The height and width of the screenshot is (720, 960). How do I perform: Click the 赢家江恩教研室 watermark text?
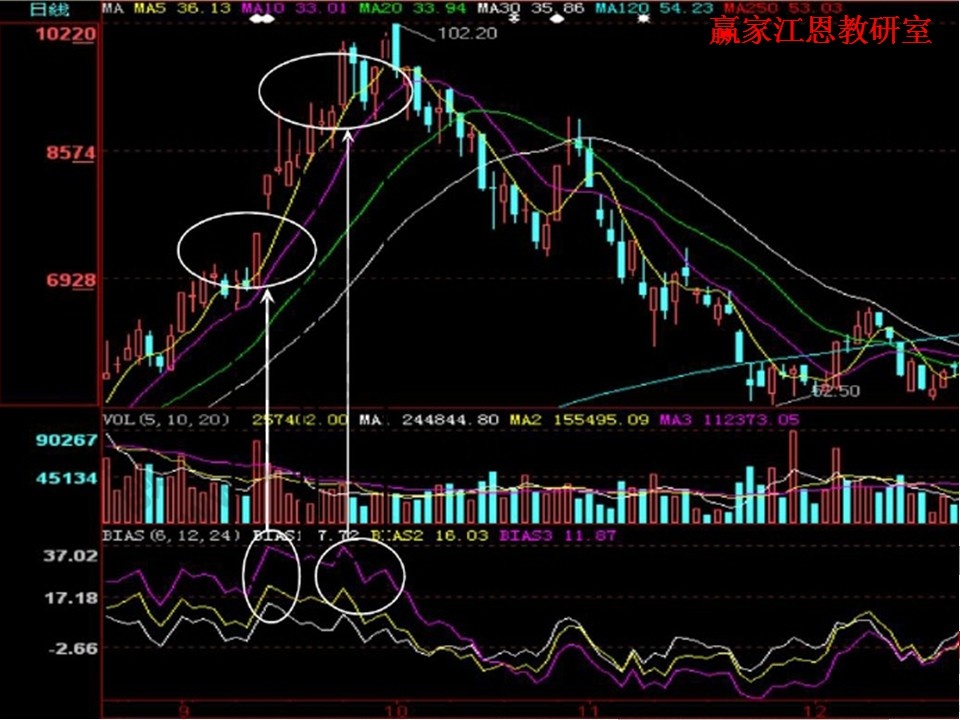pyautogui.click(x=820, y=31)
